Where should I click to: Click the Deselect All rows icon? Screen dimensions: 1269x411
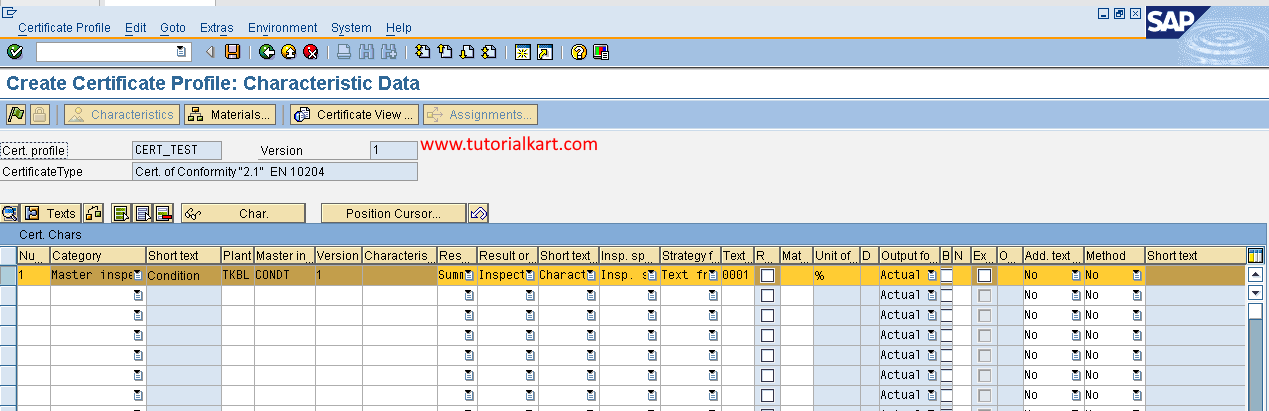coord(143,213)
